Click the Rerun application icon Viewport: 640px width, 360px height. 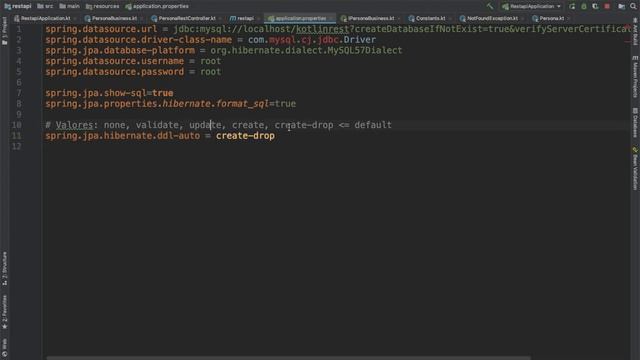572,6
